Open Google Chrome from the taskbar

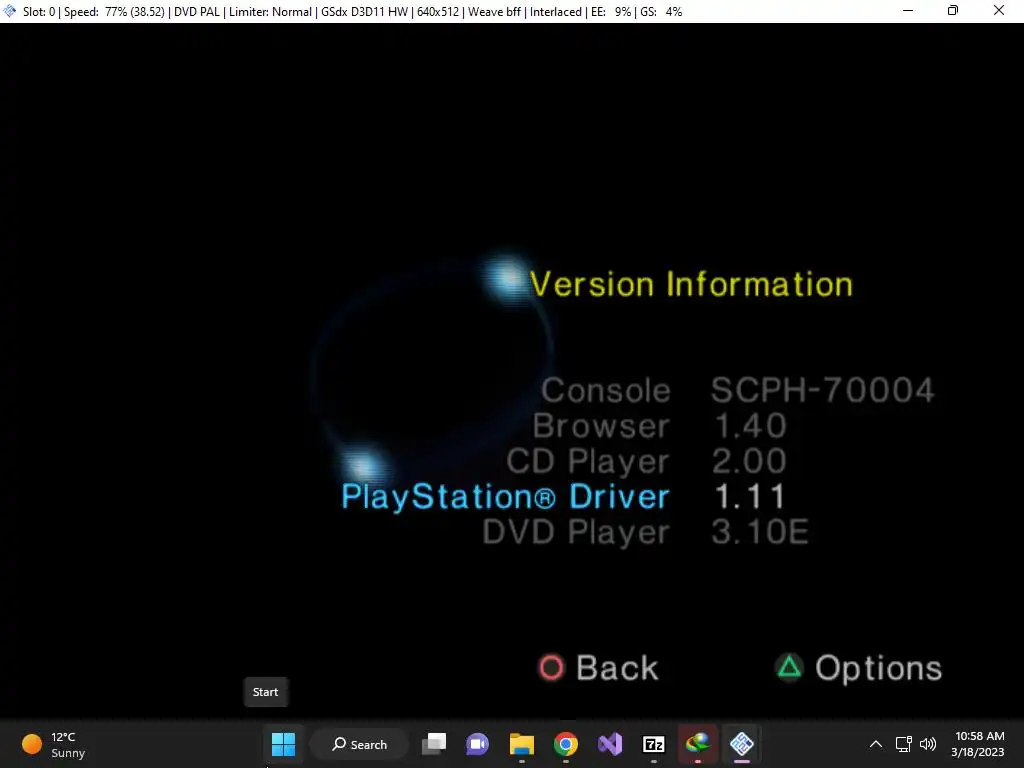pyautogui.click(x=566, y=744)
